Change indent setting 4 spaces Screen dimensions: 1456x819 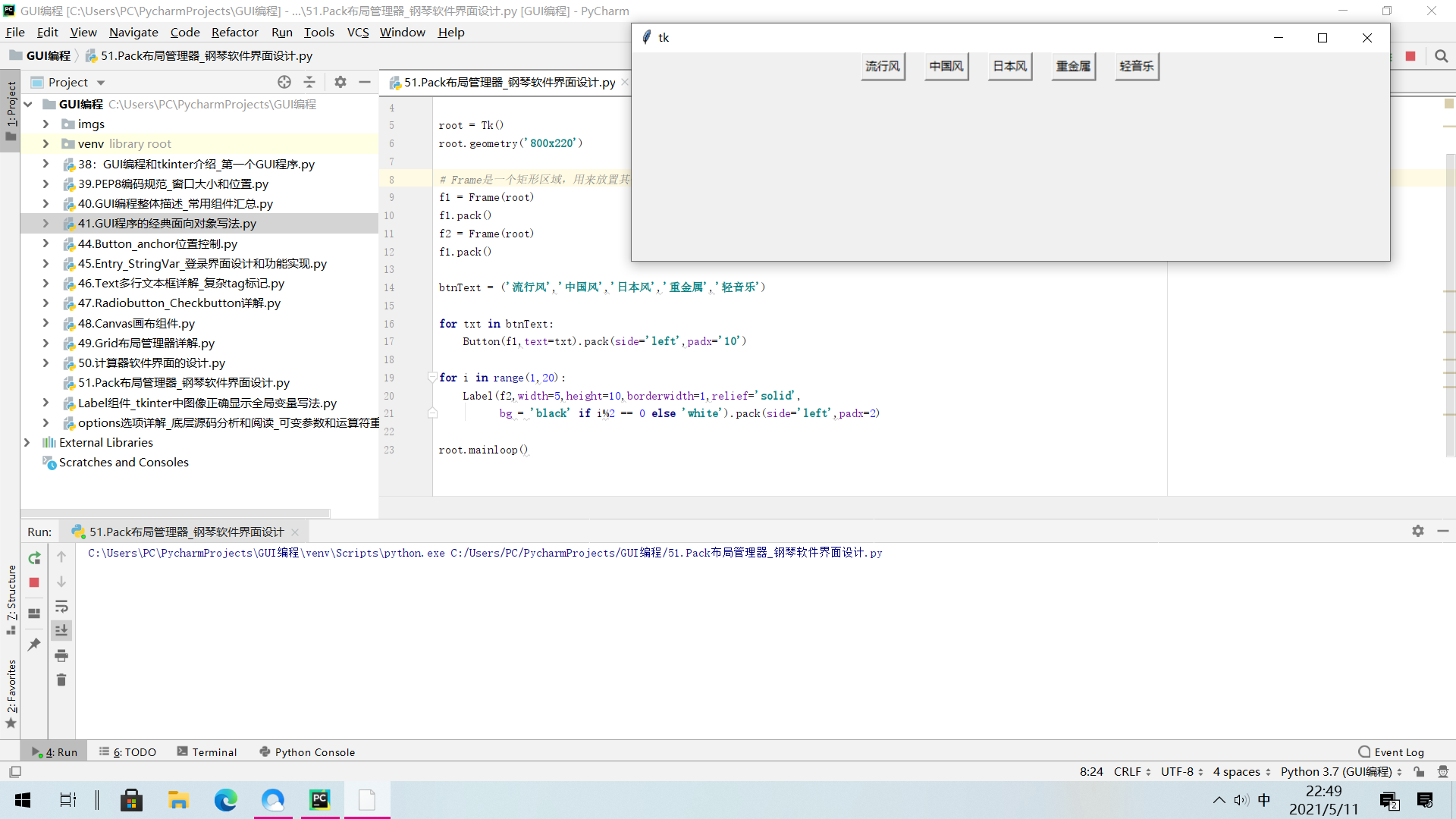(1242, 771)
